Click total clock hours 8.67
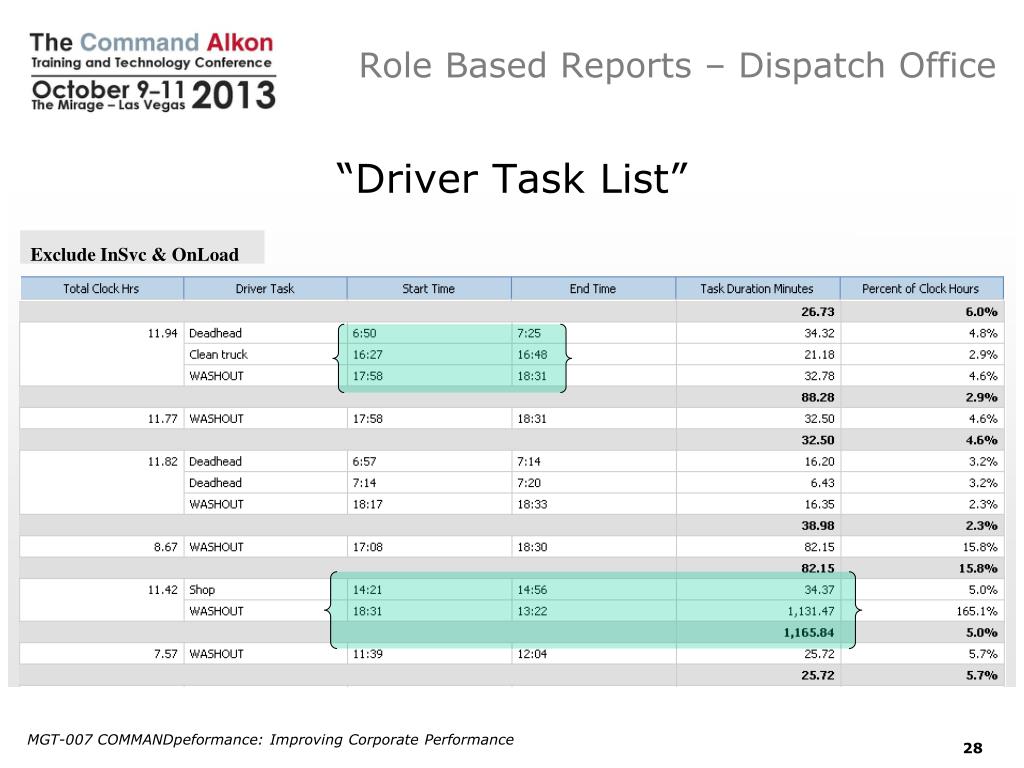 [166, 547]
